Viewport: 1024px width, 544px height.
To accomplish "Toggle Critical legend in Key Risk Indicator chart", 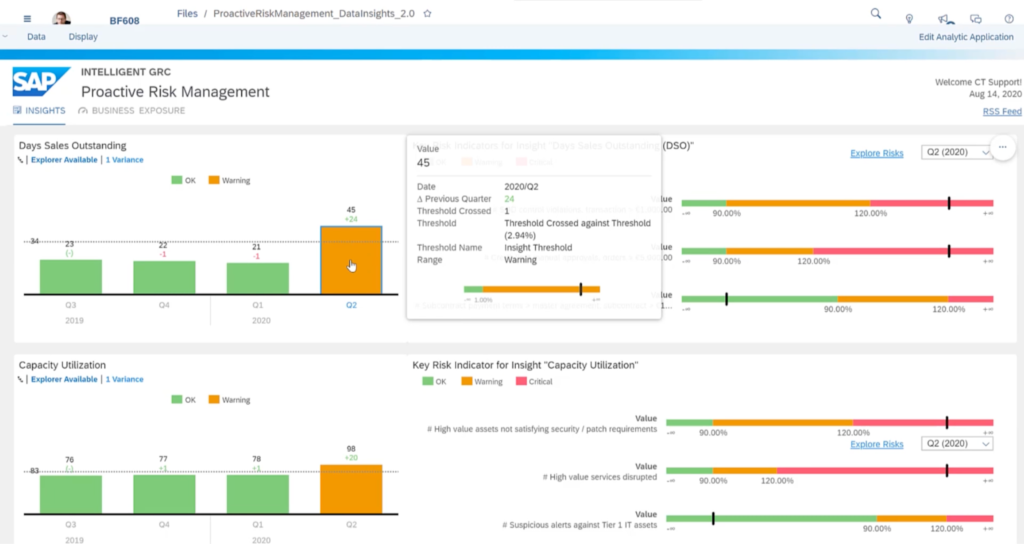I will coord(534,381).
